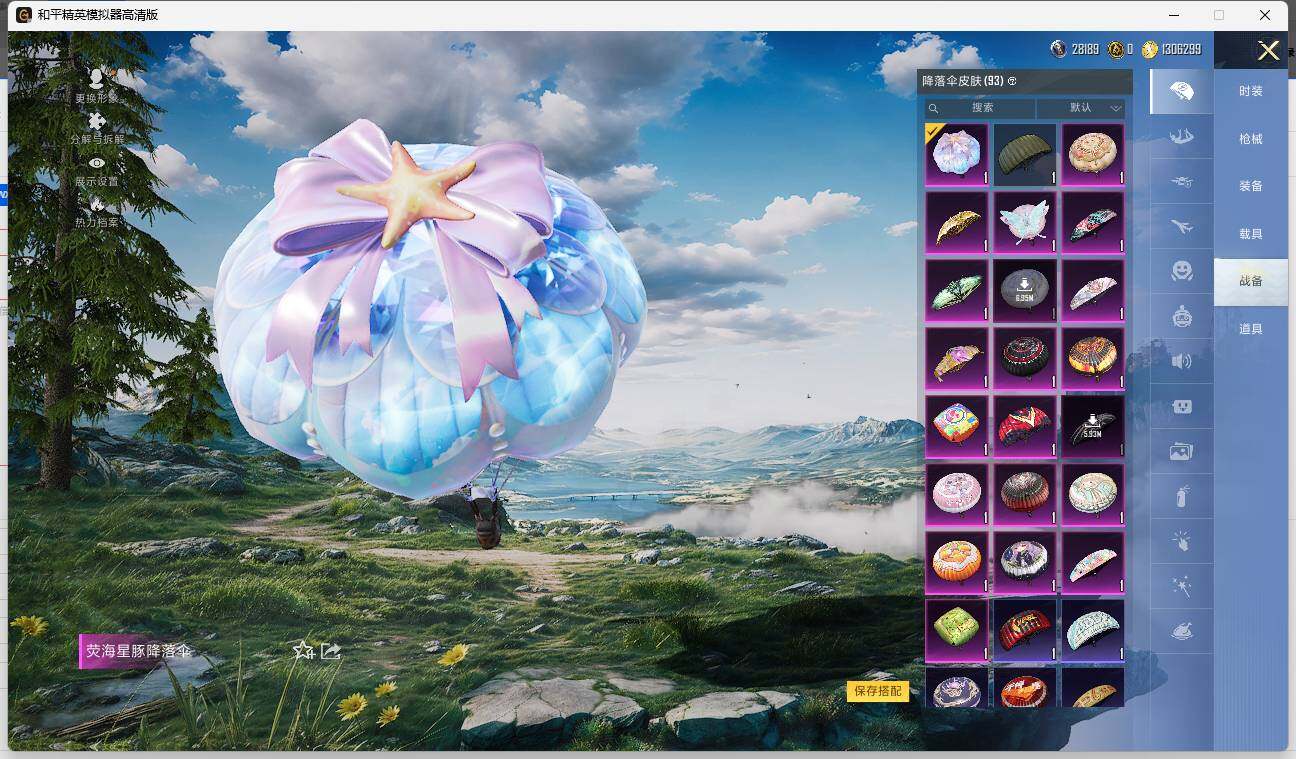1296x759 pixels.
Task: Select the picture gallery category icon
Action: click(1181, 452)
